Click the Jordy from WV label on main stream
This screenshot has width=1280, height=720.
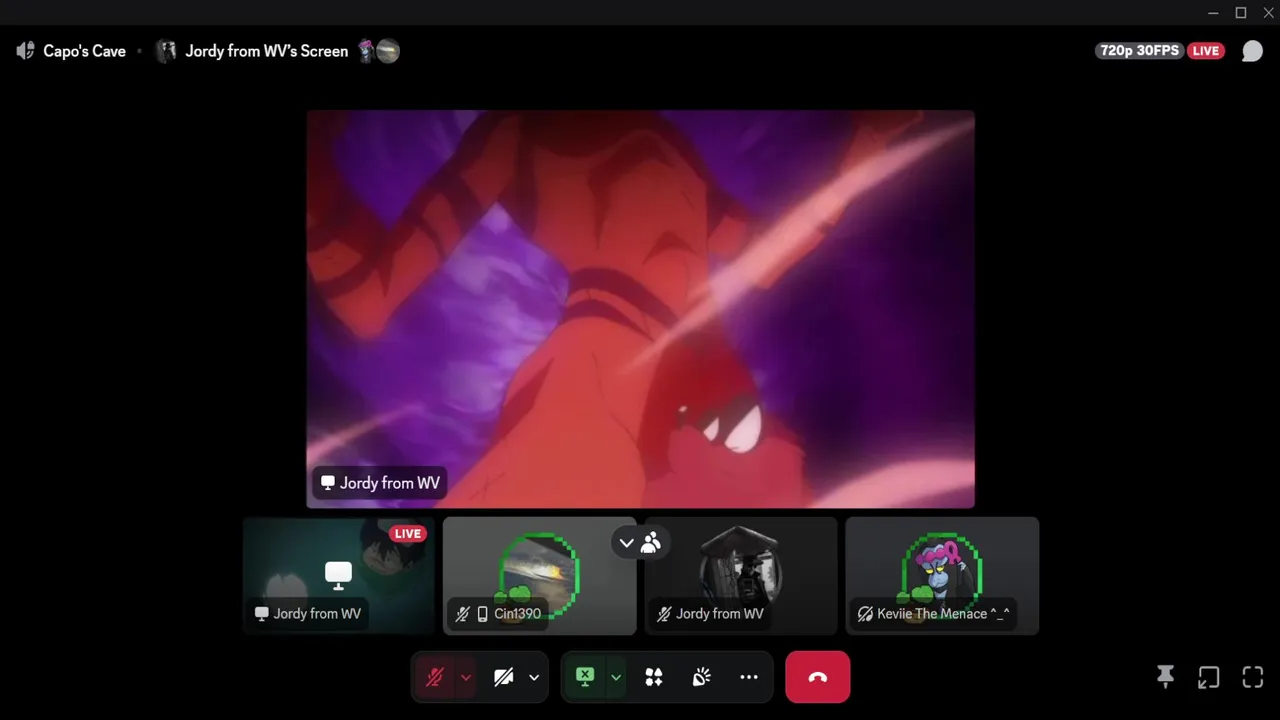(x=380, y=483)
